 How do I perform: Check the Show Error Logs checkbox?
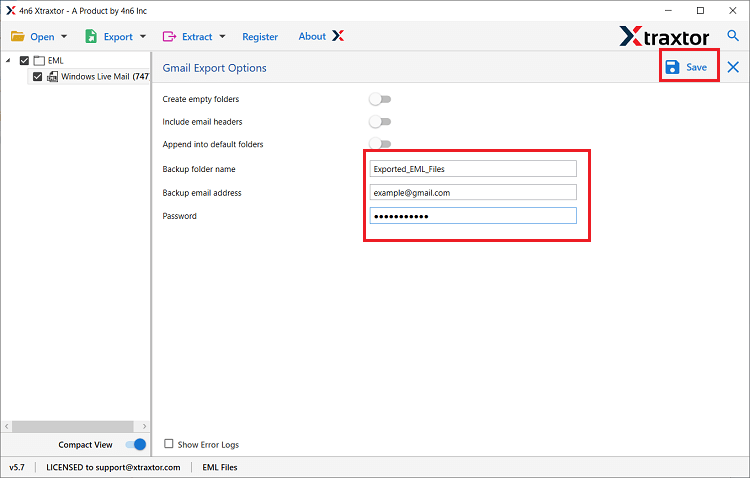[x=168, y=444]
